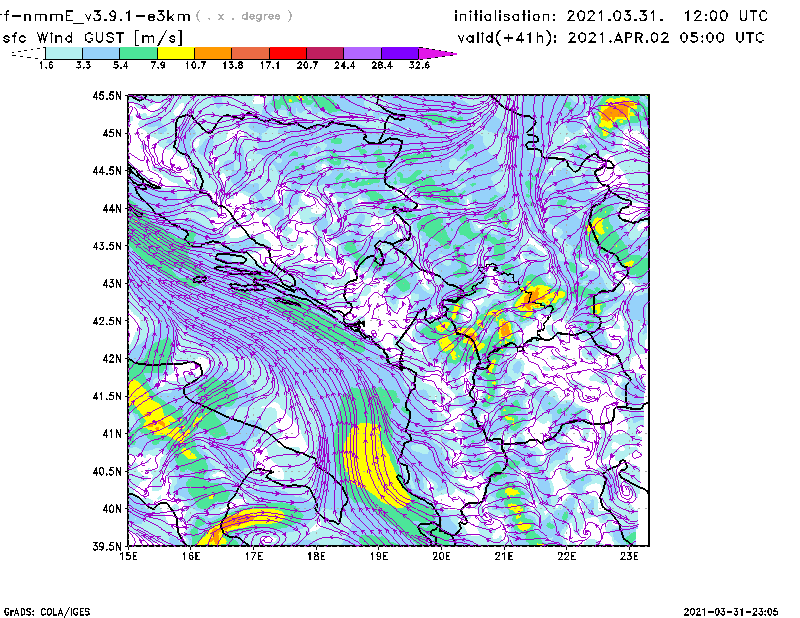Screen dimensions: 800x618
Task: Click the 'initialisation: 2021.03.31.' text
Action: tap(559, 16)
